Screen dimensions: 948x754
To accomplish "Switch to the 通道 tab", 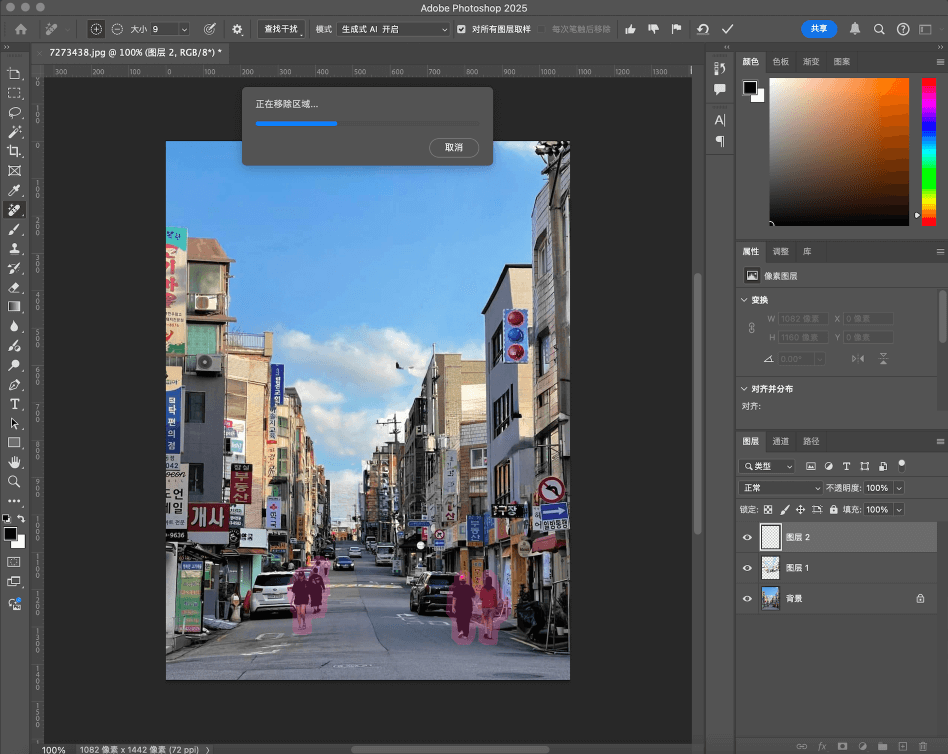I will pyautogui.click(x=781, y=440).
